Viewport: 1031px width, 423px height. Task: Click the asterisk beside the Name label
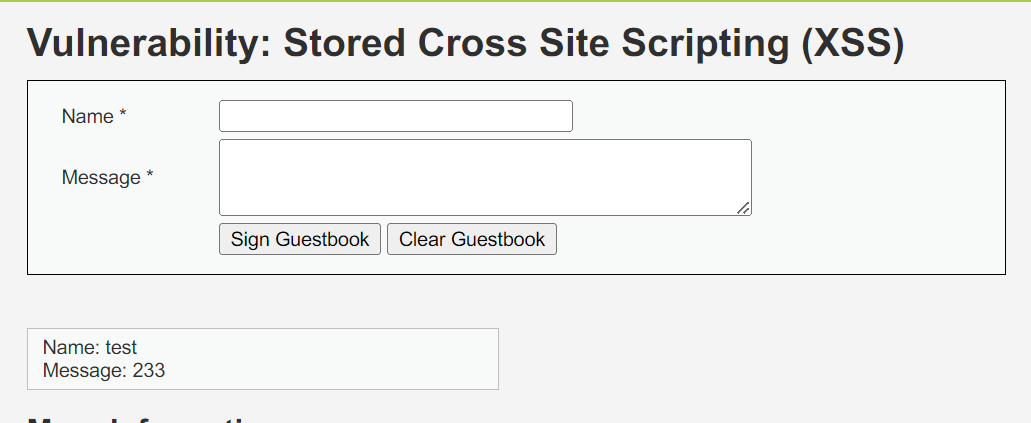tap(123, 116)
